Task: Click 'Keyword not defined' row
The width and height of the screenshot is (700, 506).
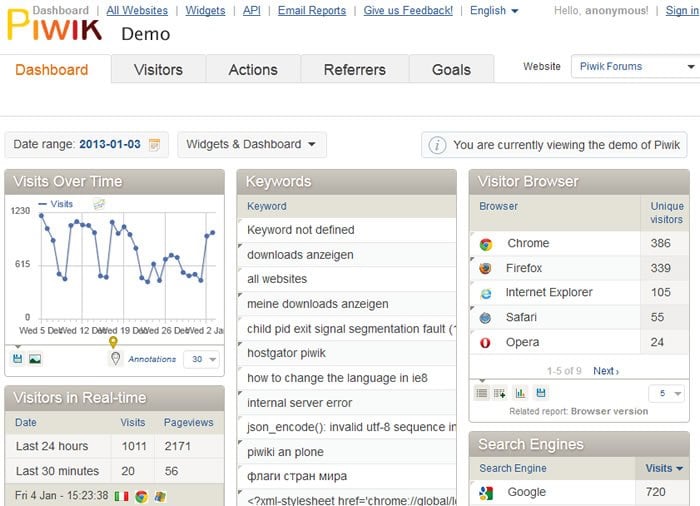Action: 347,230
